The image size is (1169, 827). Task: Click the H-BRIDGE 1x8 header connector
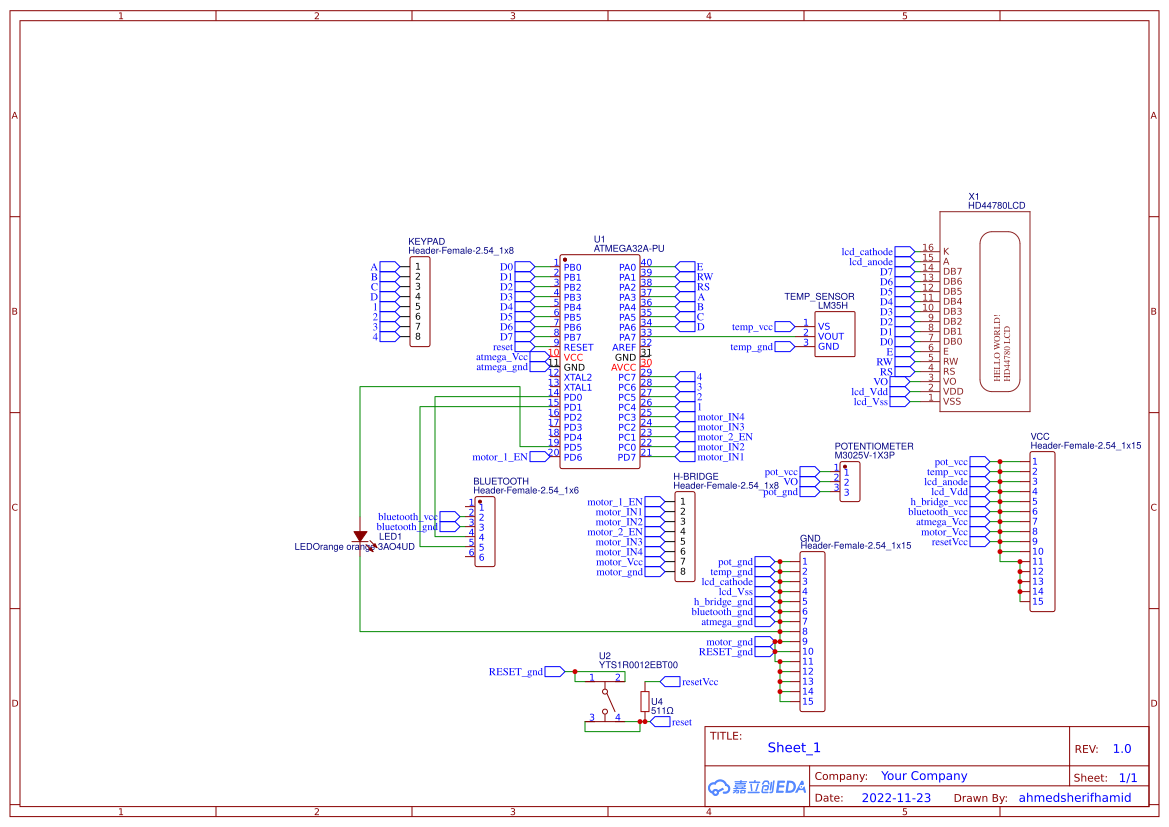[684, 536]
